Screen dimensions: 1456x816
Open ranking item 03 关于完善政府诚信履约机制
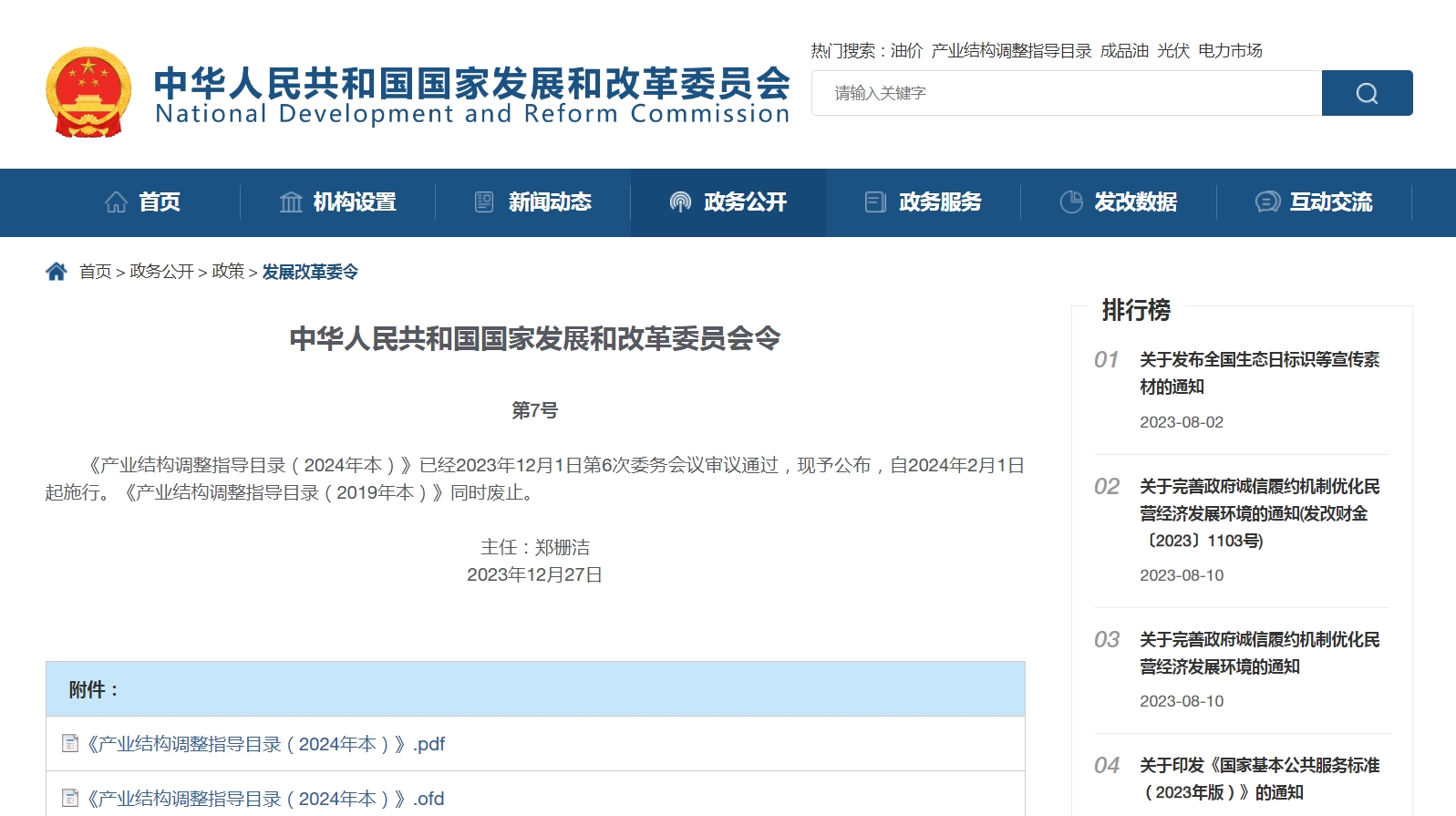1259,653
